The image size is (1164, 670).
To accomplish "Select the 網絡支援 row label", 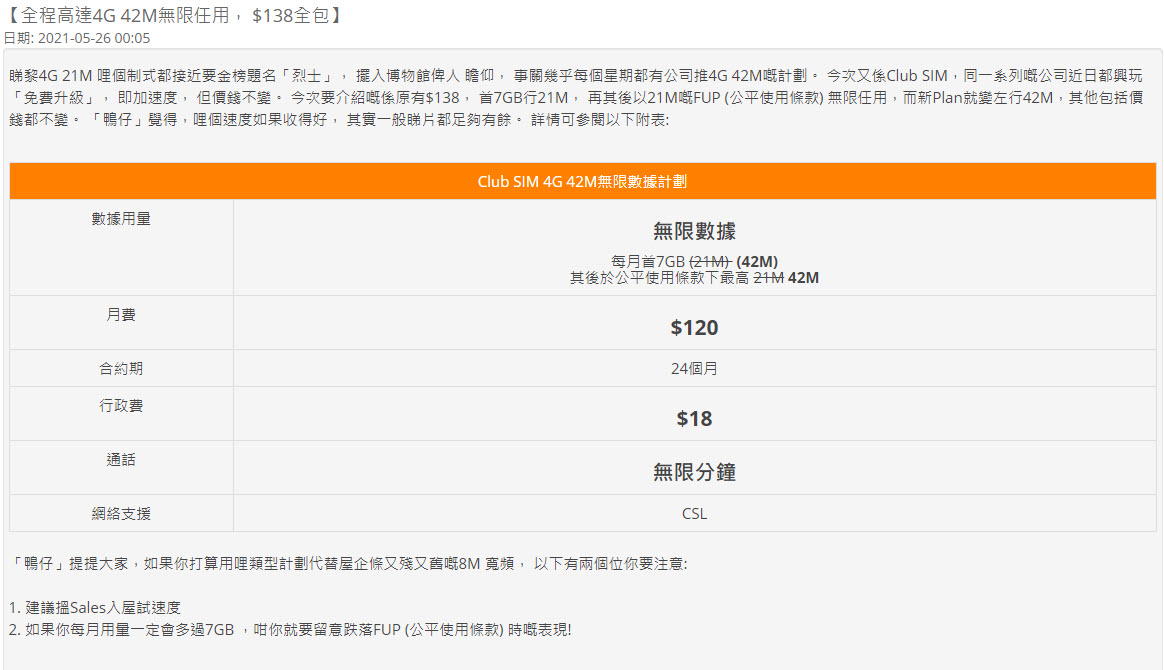I will pos(121,513).
